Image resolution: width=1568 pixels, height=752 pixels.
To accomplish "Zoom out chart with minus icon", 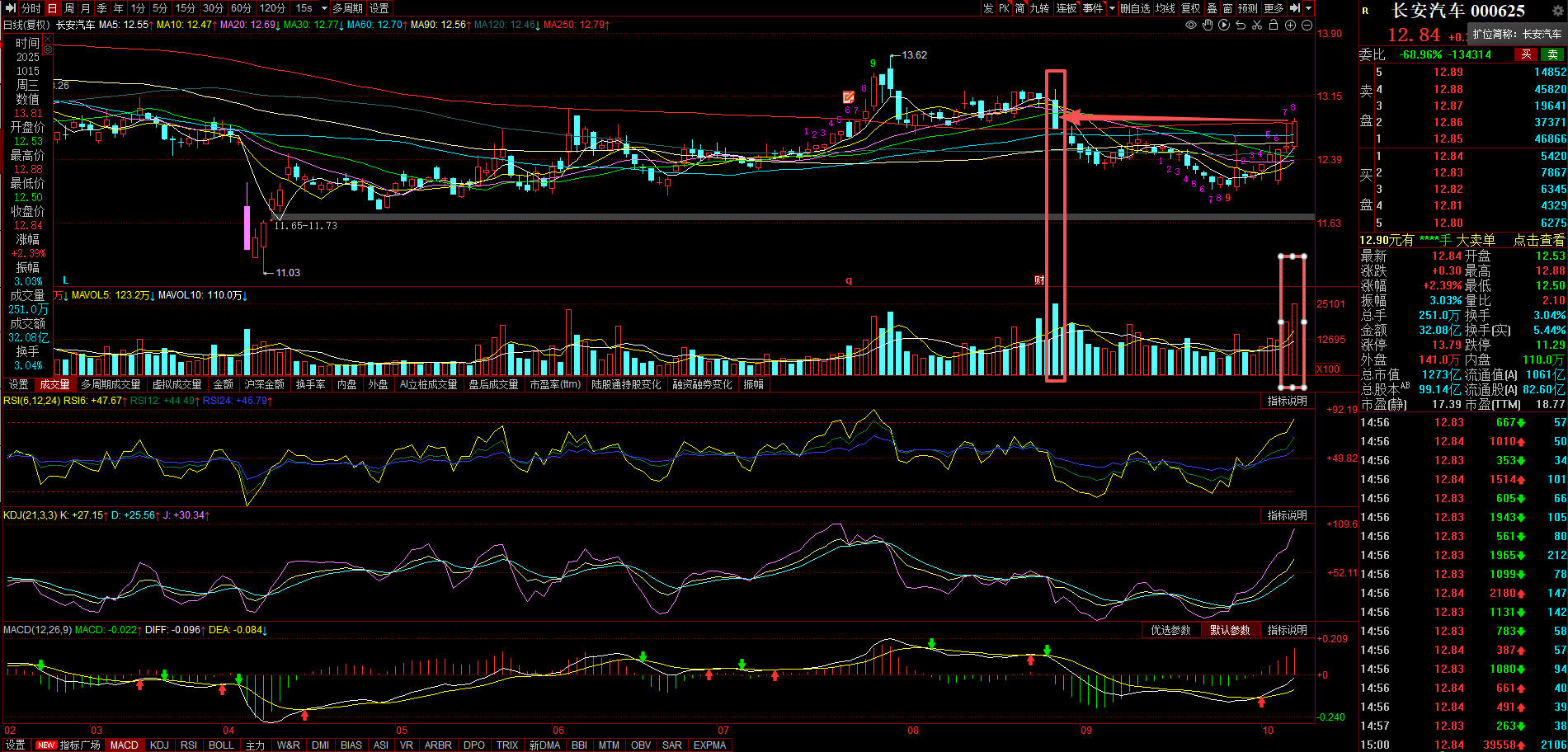I will click(x=1307, y=26).
